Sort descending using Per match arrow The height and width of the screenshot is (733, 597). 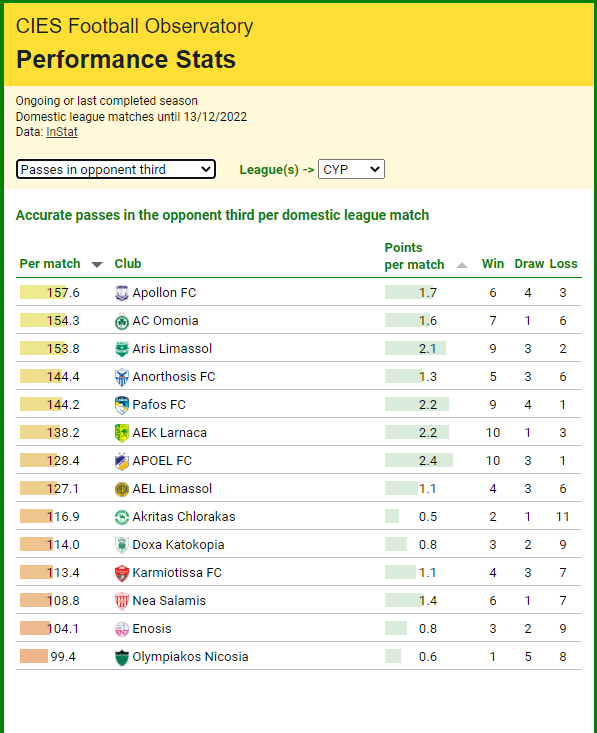click(x=97, y=265)
